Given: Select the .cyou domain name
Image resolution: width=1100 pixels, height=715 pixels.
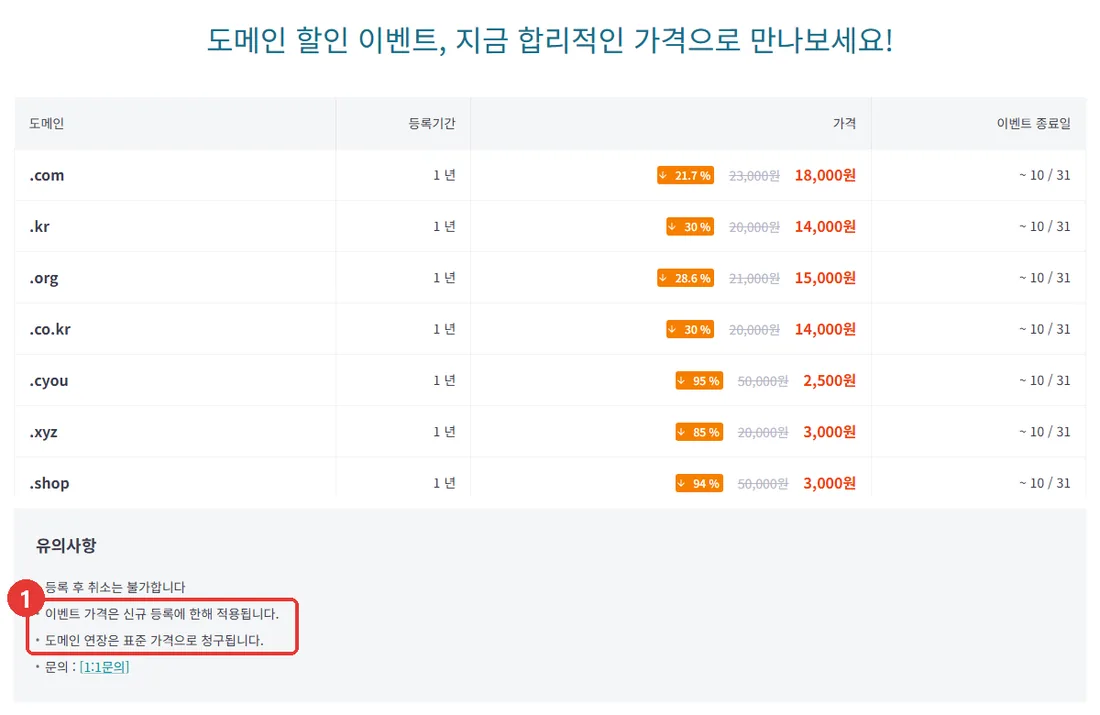Looking at the screenshot, I should pyautogui.click(x=48, y=381).
